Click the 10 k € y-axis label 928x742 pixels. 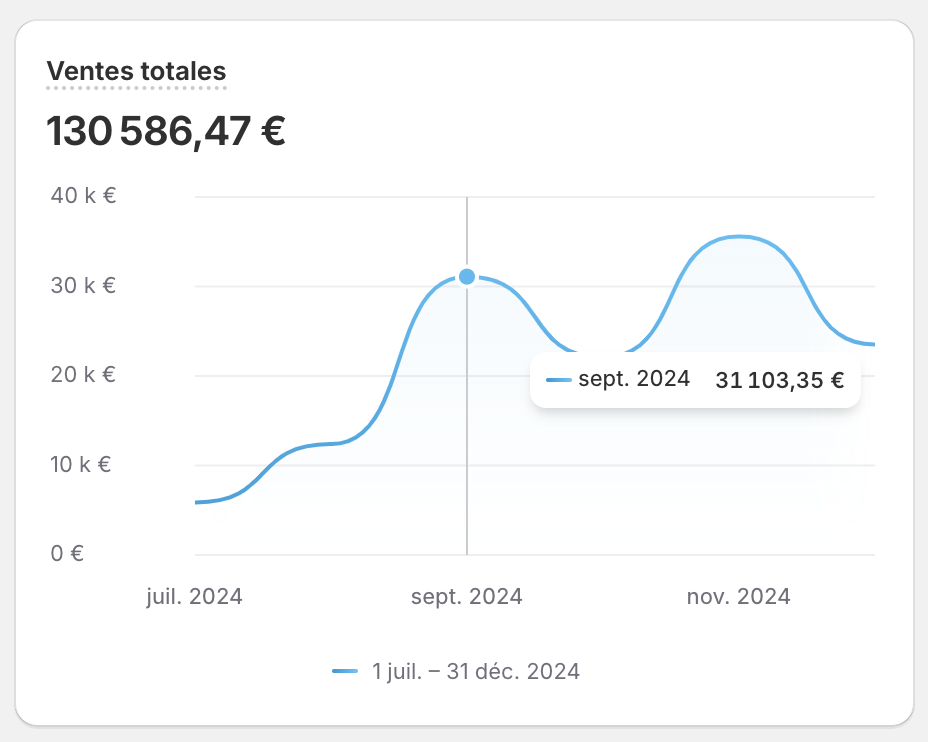tap(81, 464)
